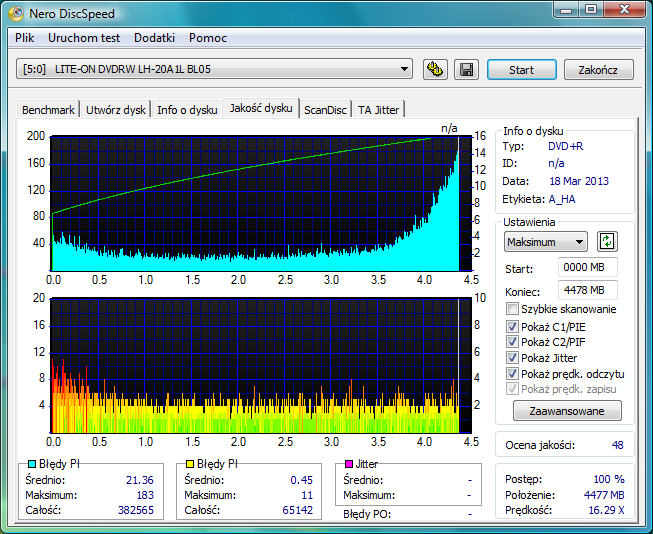This screenshot has width=653, height=534.
Task: Click PI errors total 382565
Action: tap(136, 510)
